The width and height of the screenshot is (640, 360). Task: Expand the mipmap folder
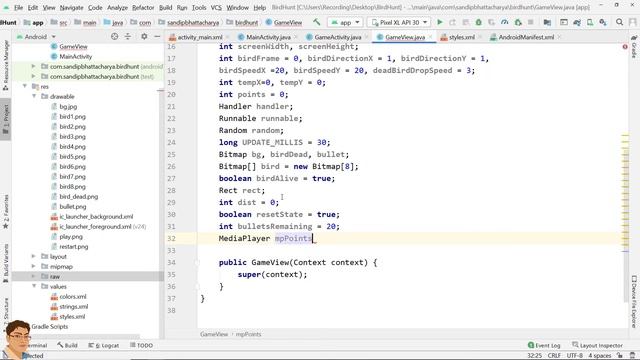coord(34,267)
